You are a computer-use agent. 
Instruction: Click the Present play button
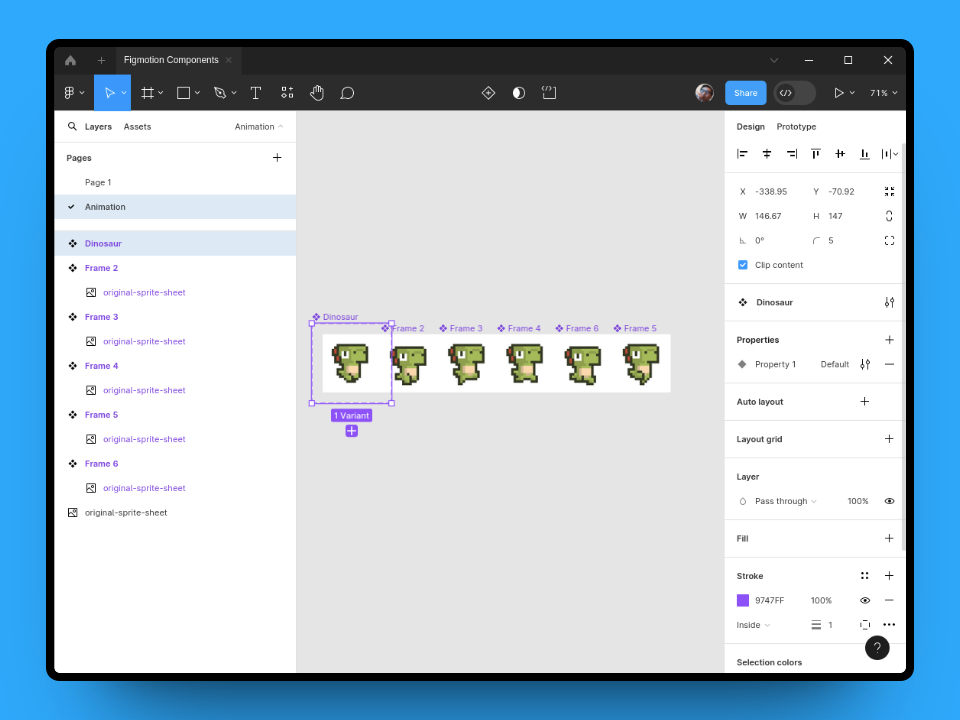click(838, 92)
